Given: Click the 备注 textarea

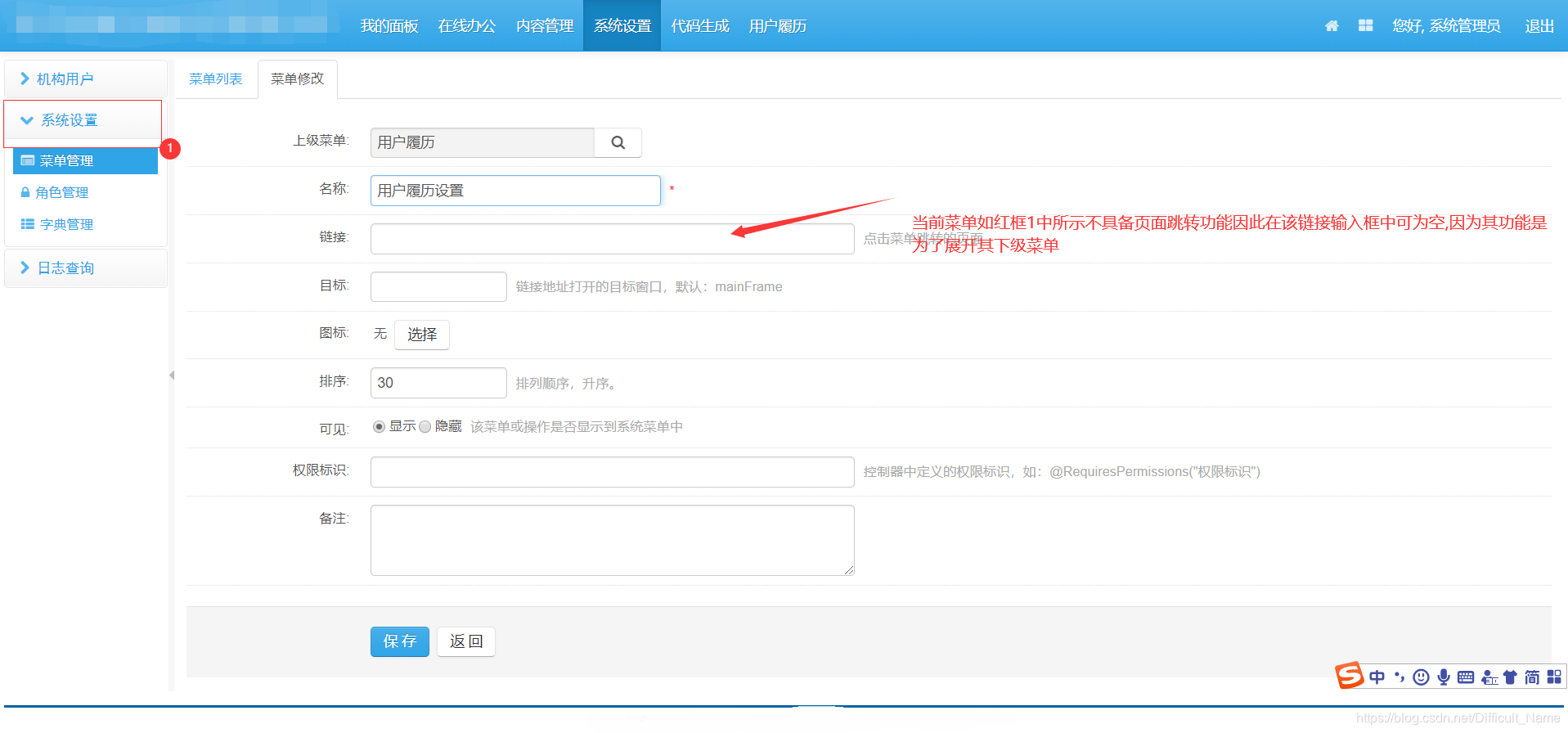Looking at the screenshot, I should point(613,540).
